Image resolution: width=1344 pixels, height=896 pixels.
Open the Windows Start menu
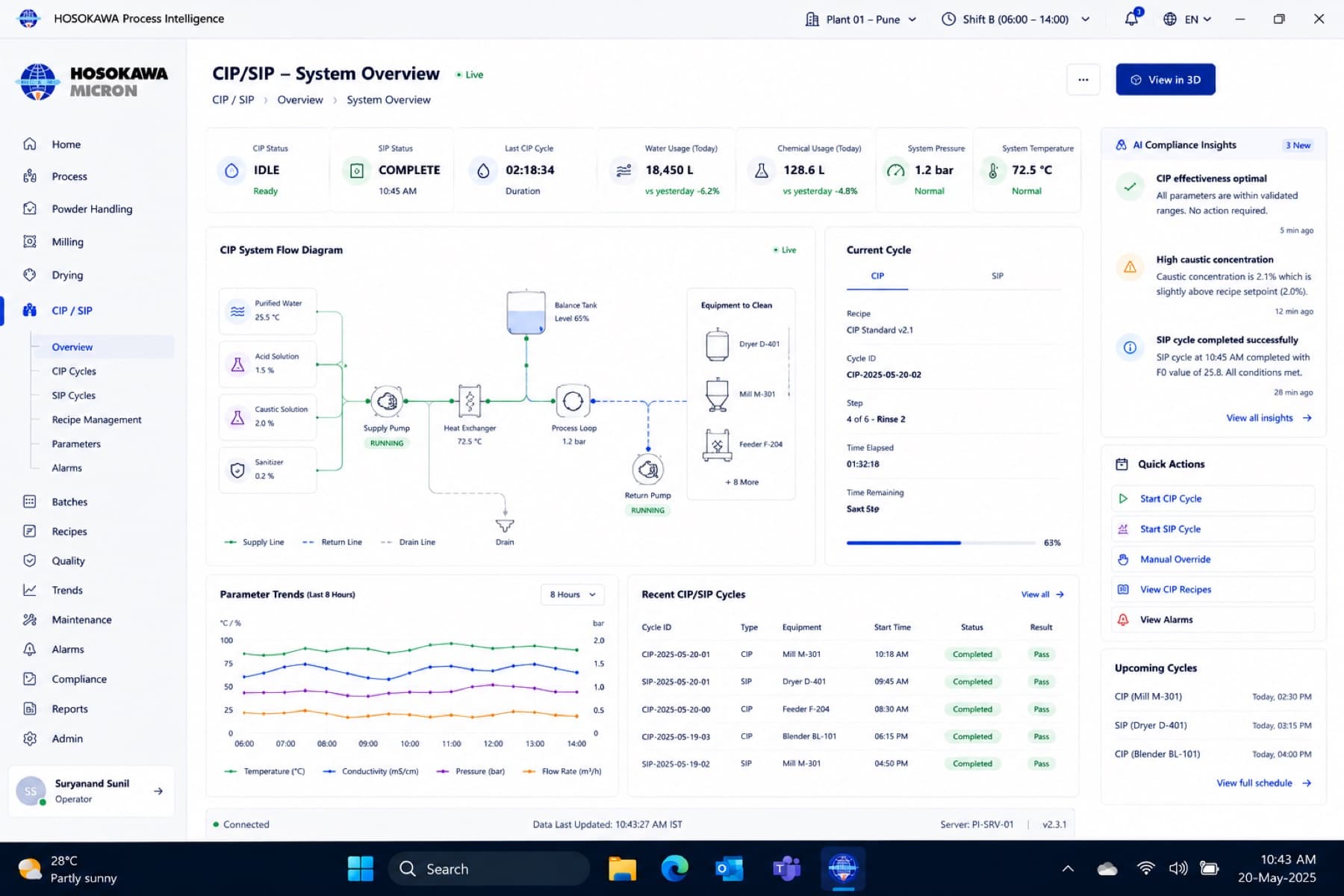(x=361, y=868)
